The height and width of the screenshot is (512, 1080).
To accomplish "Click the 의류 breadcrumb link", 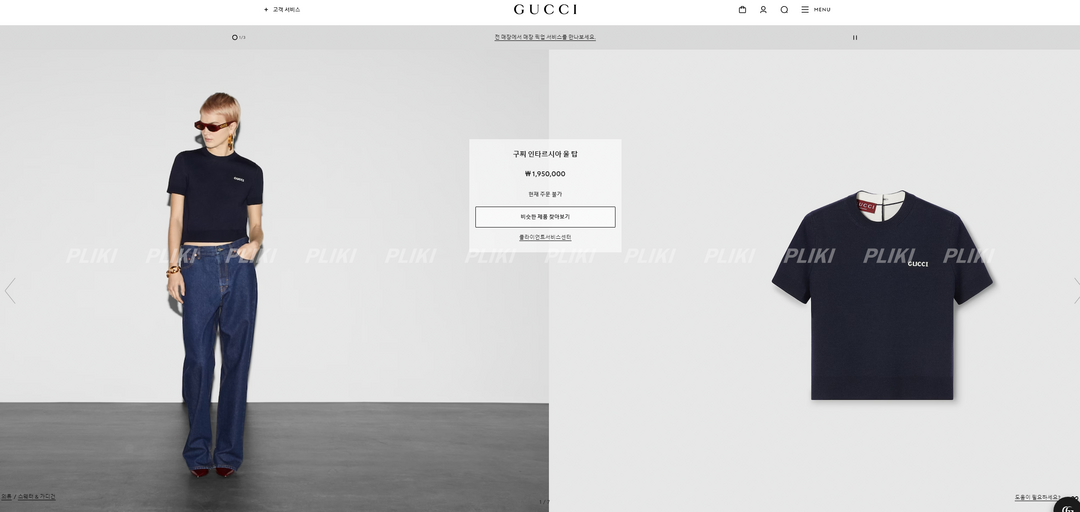I will coord(6,496).
